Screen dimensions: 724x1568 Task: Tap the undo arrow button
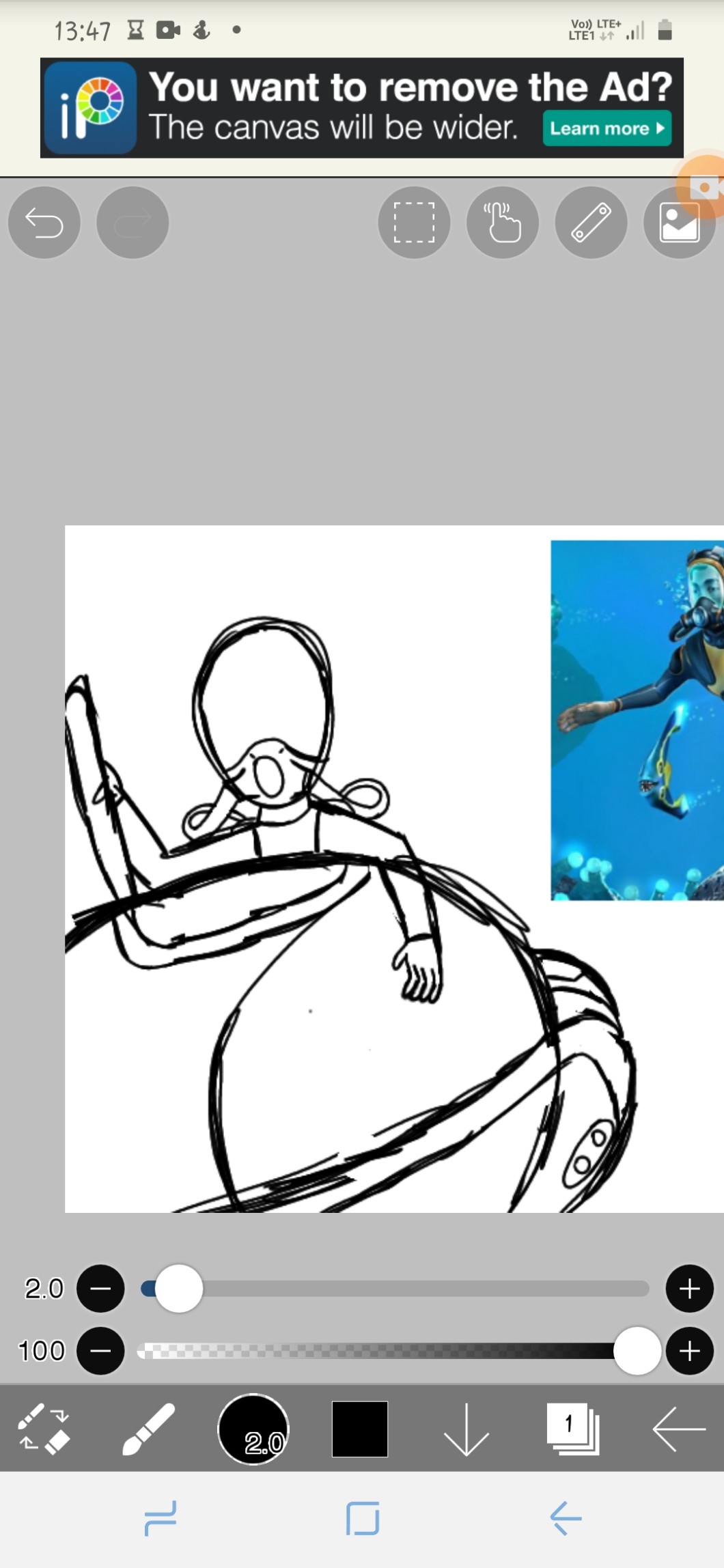44,223
